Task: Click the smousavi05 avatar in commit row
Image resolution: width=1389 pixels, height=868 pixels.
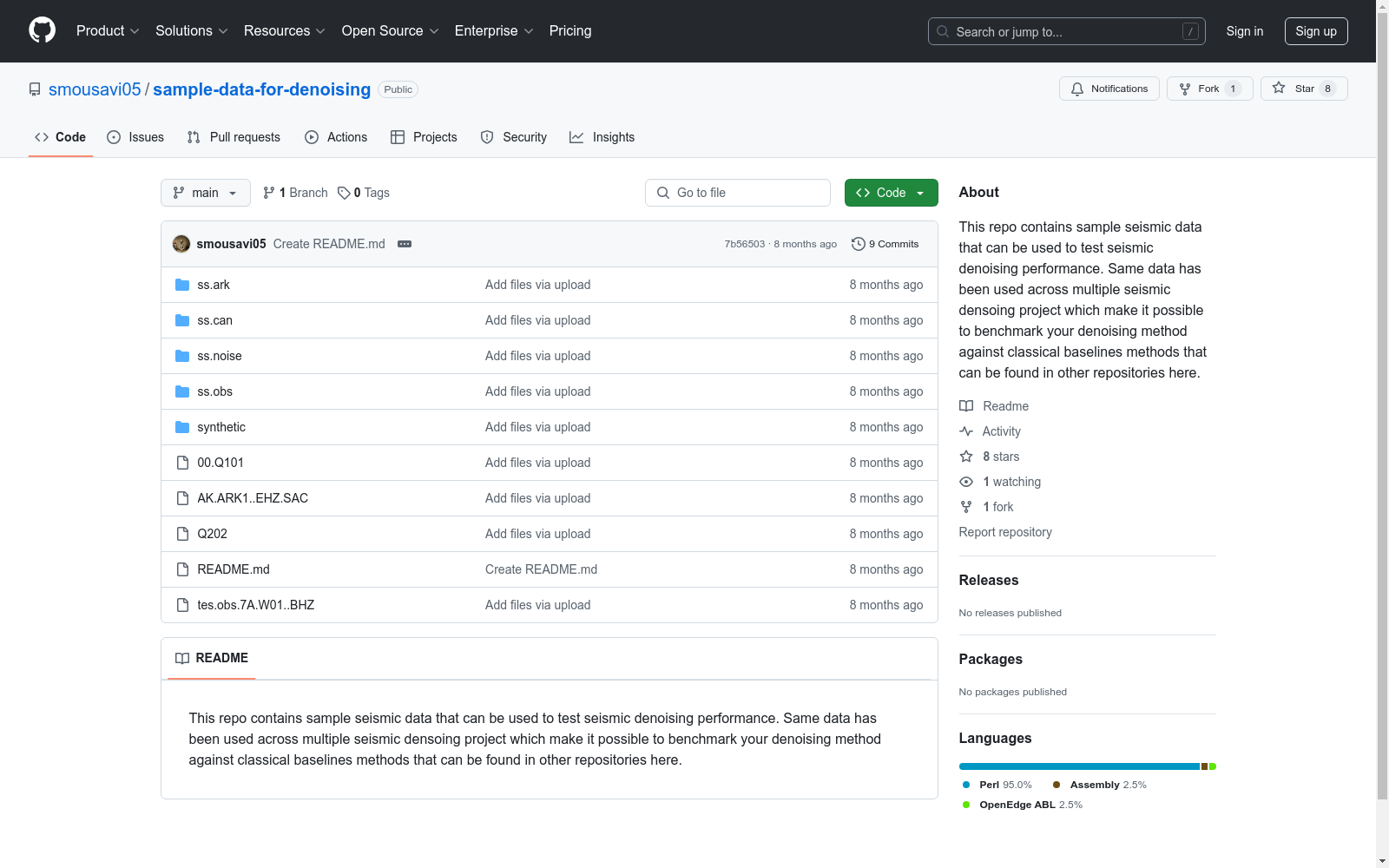Action: pos(181,244)
